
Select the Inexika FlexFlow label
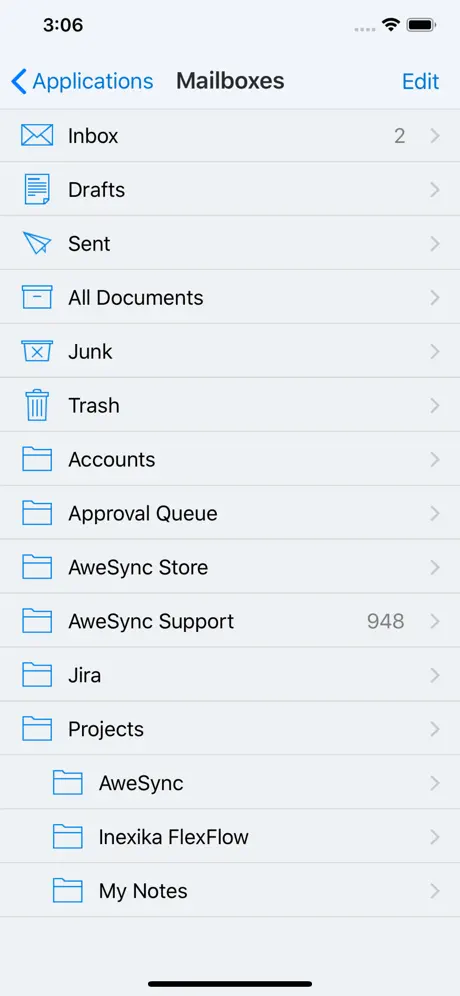click(x=173, y=838)
